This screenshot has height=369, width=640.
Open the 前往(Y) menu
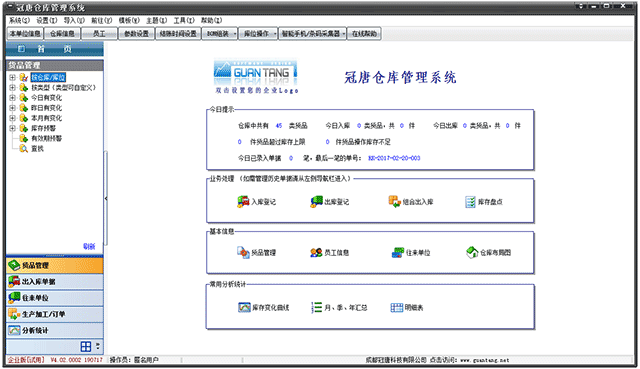coord(101,20)
